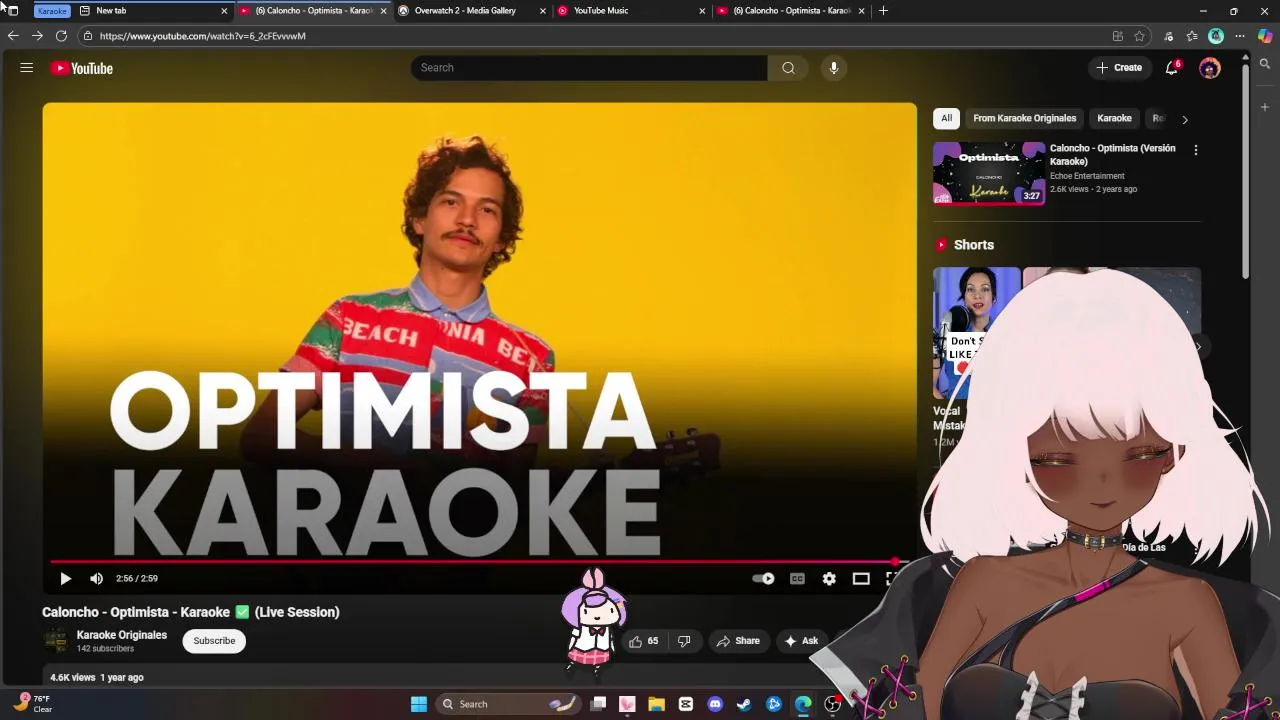Close the New tab browser tab
This screenshot has width=1280, height=720.
pos(224,11)
